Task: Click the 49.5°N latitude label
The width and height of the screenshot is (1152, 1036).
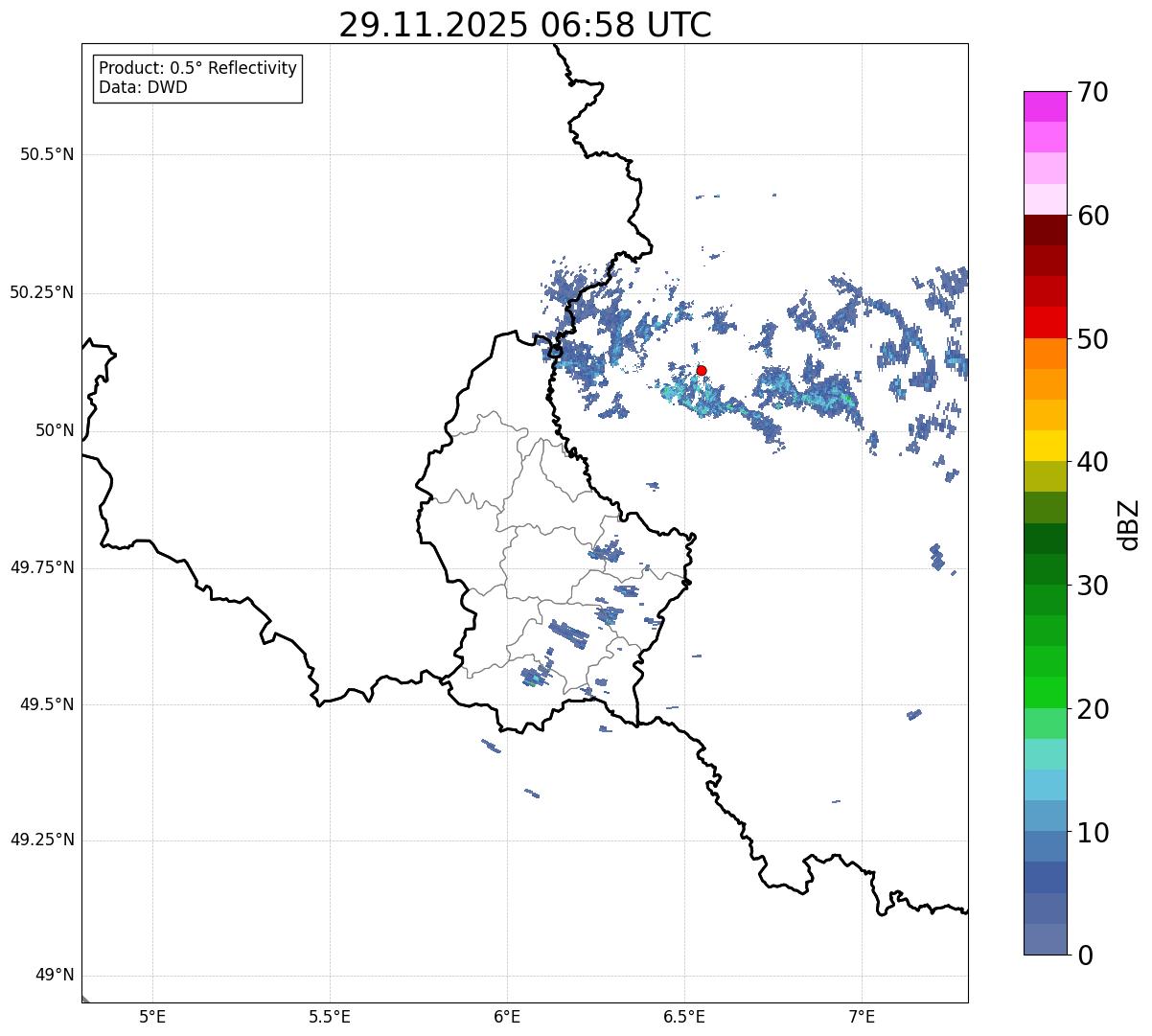Action: pos(47,704)
